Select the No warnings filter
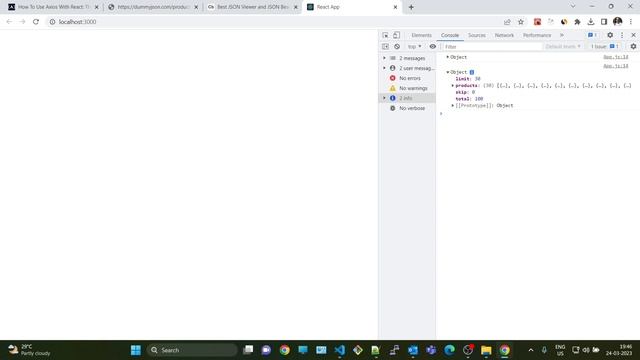Viewport: 640px width, 360px height. 413,88
